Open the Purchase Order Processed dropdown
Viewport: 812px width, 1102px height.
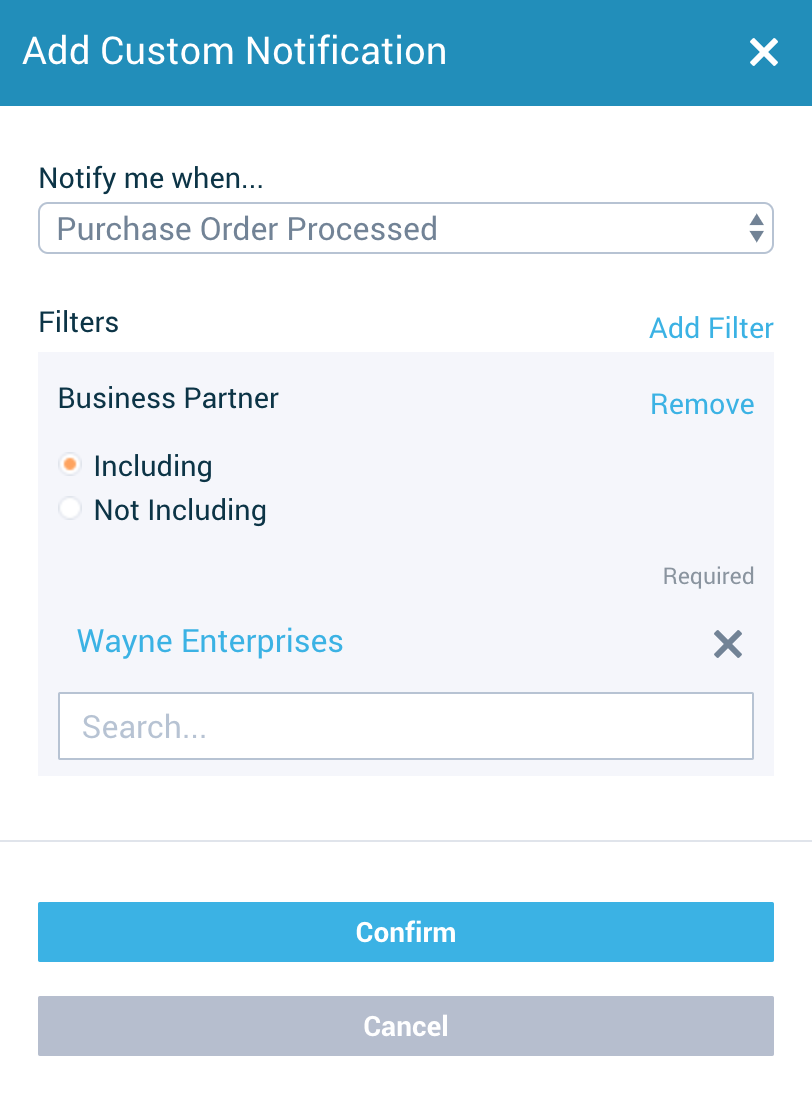[406, 228]
